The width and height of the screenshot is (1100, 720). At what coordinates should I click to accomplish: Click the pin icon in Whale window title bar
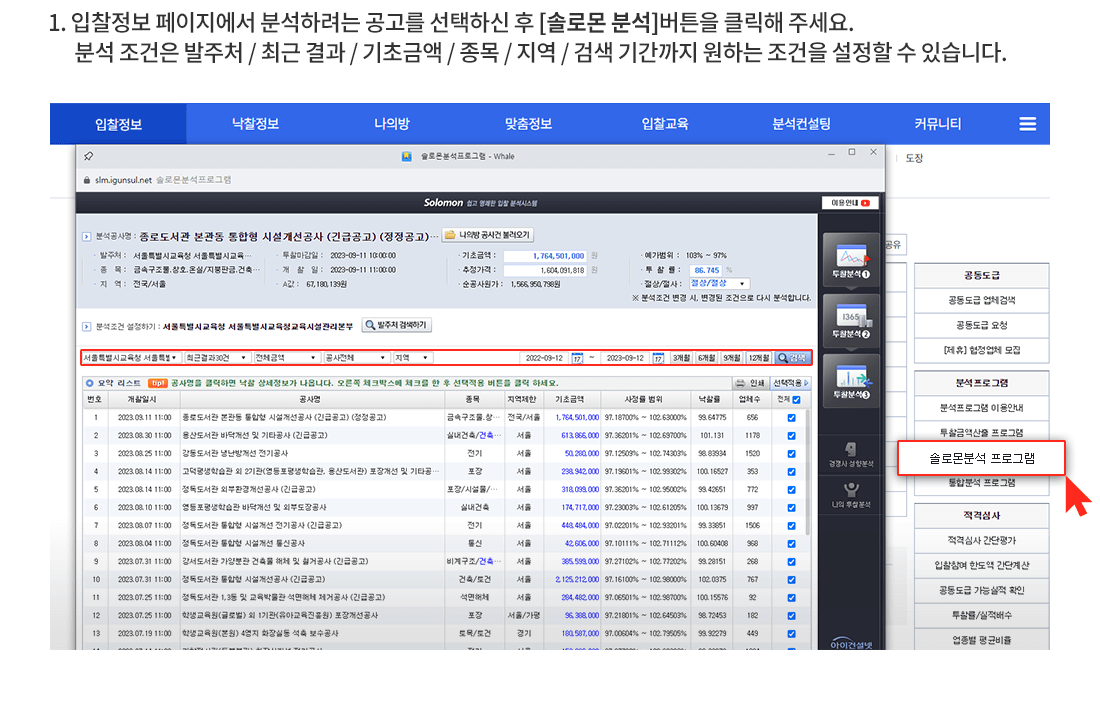[88, 156]
